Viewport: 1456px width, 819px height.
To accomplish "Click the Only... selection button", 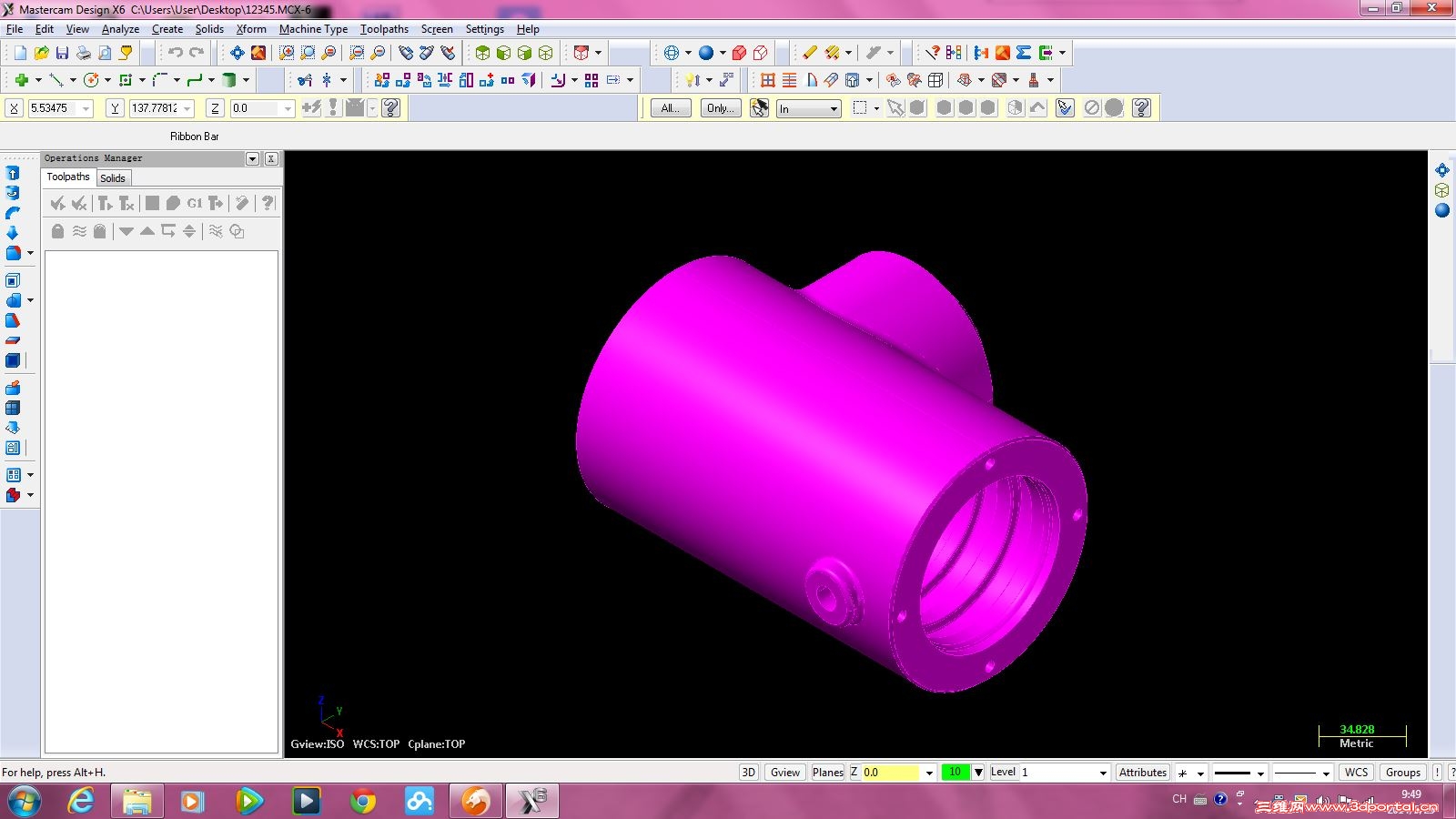I will [720, 108].
